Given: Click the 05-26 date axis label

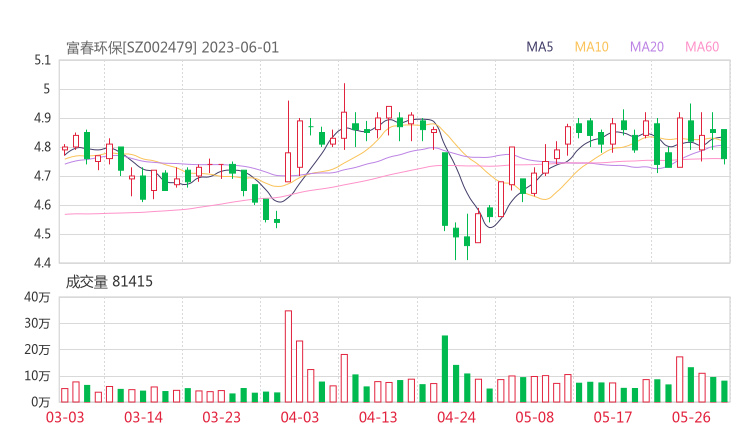Looking at the screenshot, I should (x=691, y=417).
